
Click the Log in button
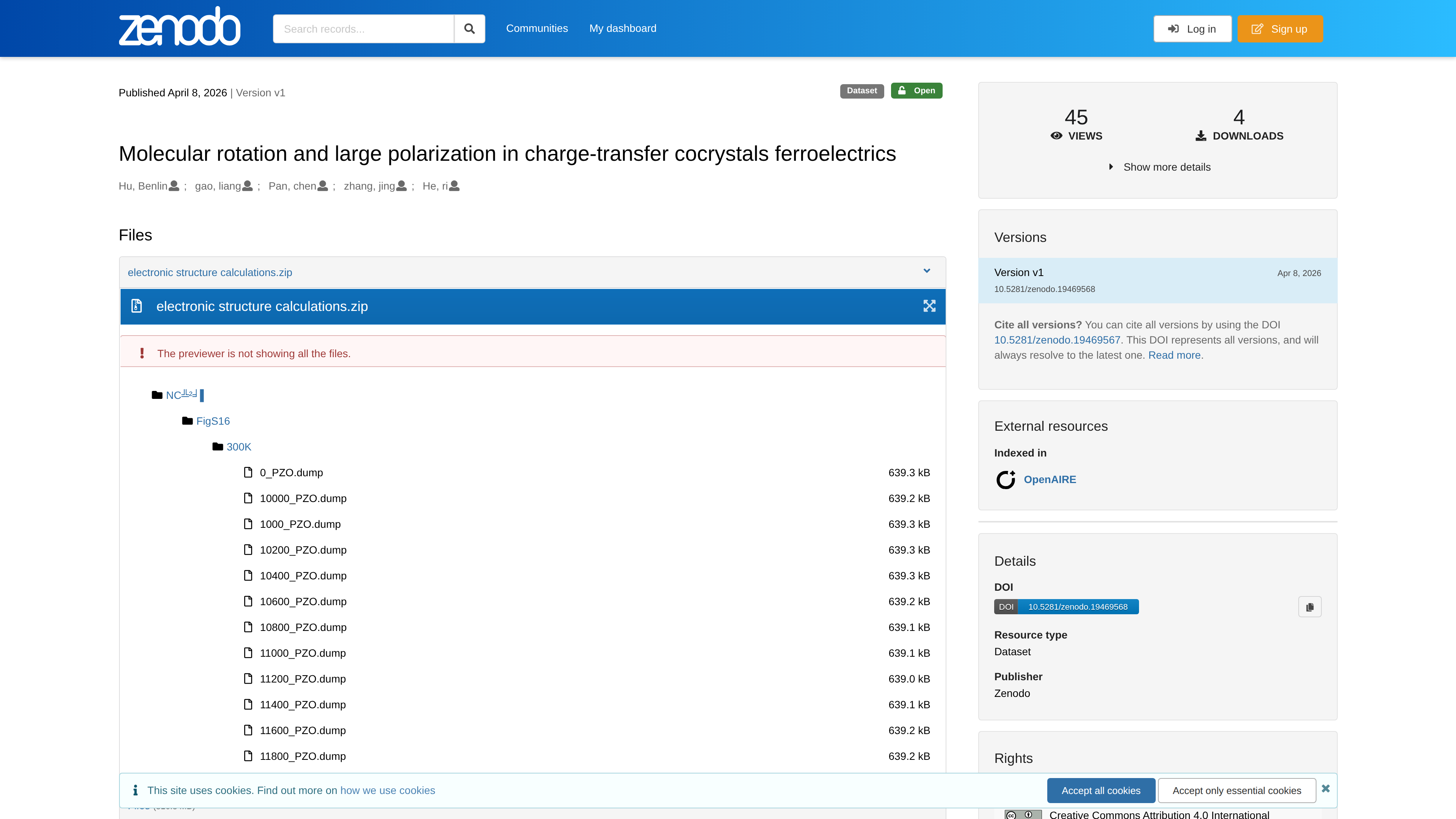pyautogui.click(x=1192, y=29)
